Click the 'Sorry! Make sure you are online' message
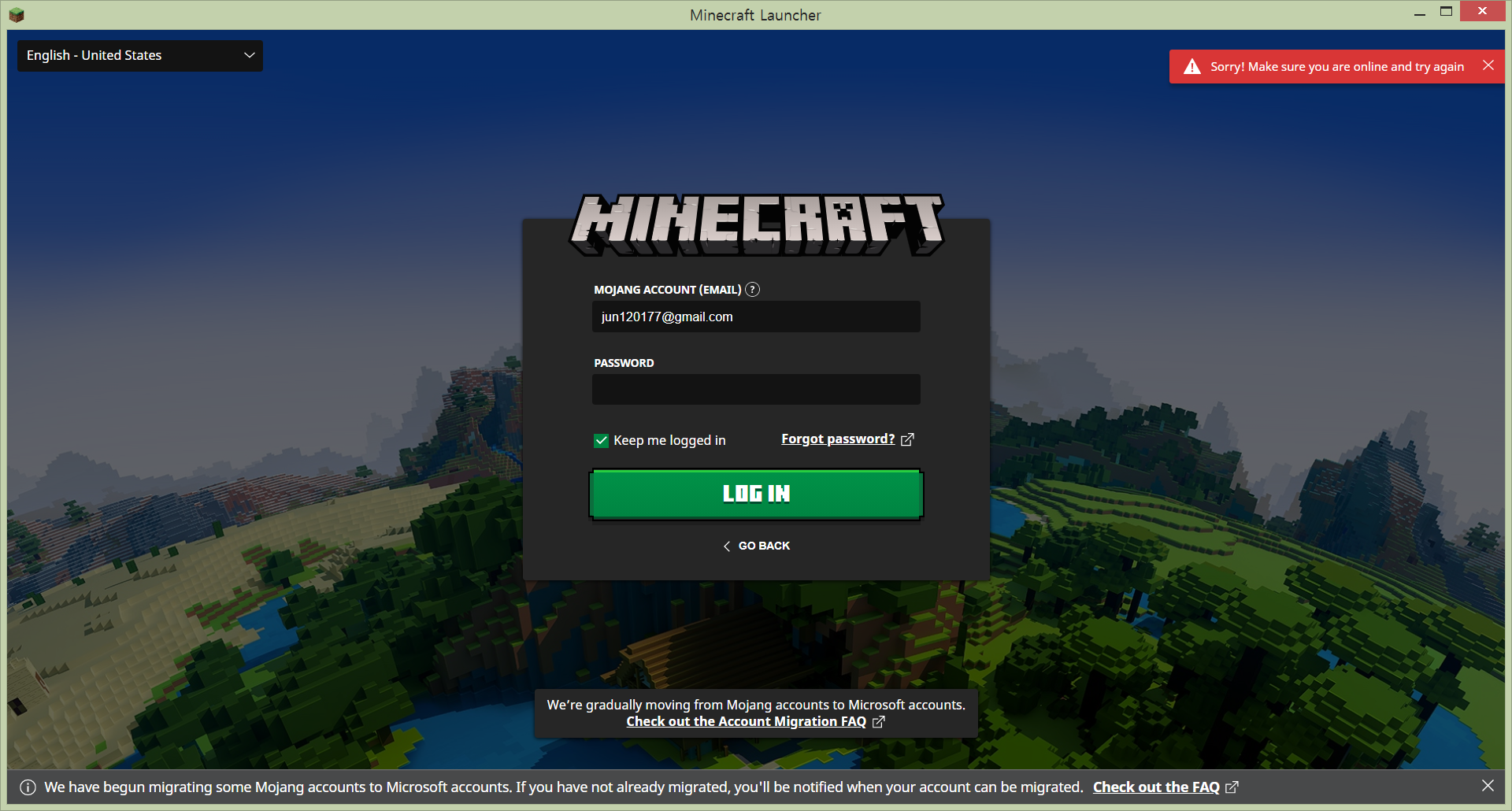The width and height of the screenshot is (1512, 811). [1337, 67]
